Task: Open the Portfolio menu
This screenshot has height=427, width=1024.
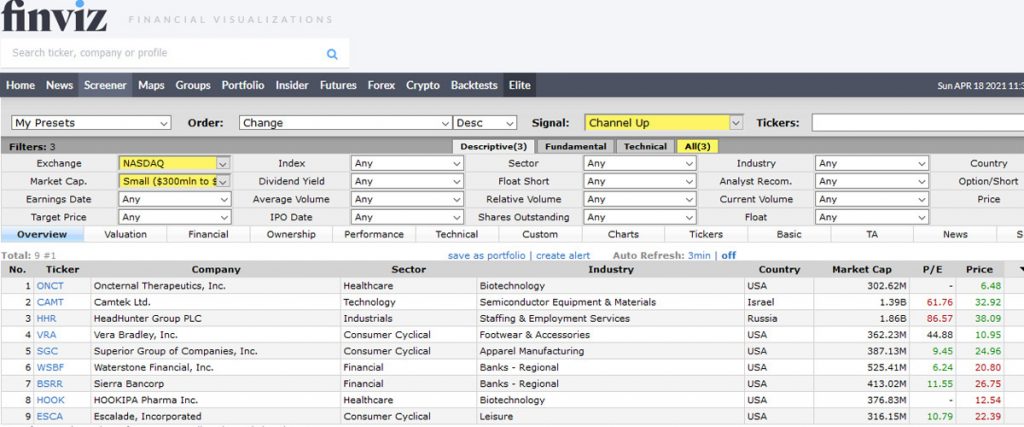Action: 243,86
